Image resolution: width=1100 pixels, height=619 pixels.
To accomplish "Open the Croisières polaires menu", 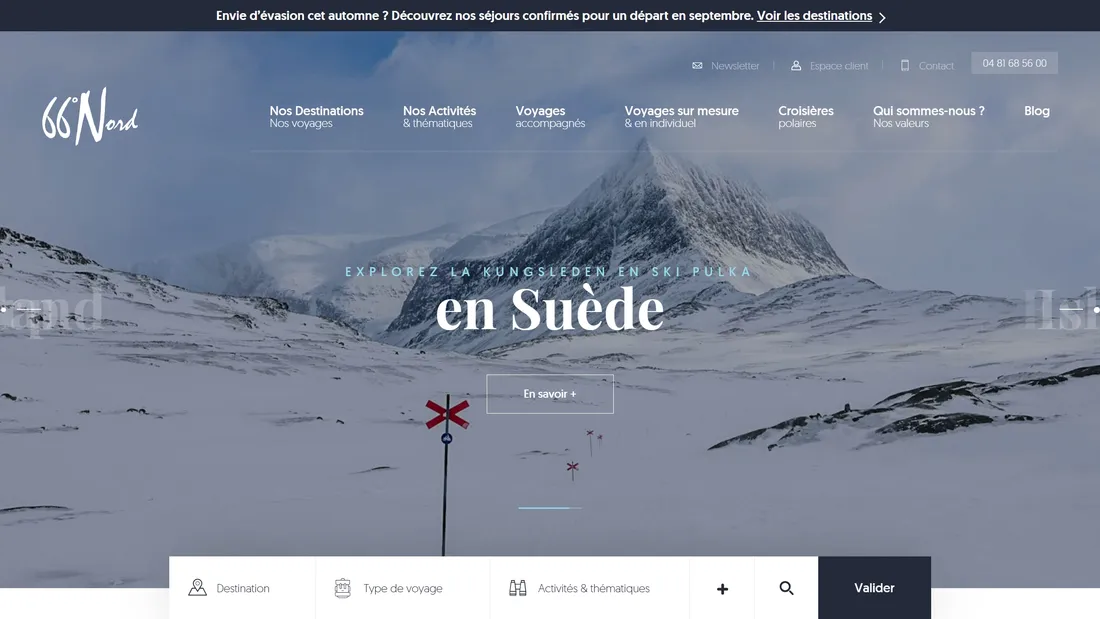I will [805, 117].
